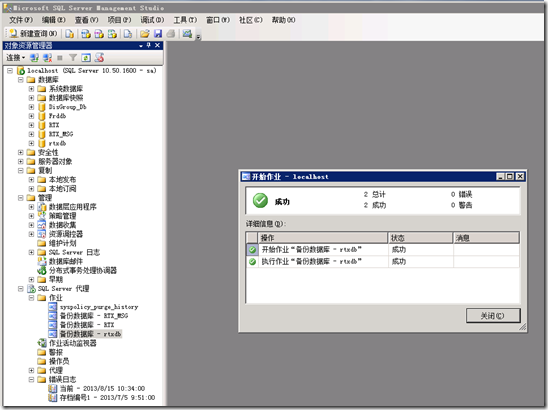
Task: Click the Disconnect icon with red X
Action: pos(48,58)
